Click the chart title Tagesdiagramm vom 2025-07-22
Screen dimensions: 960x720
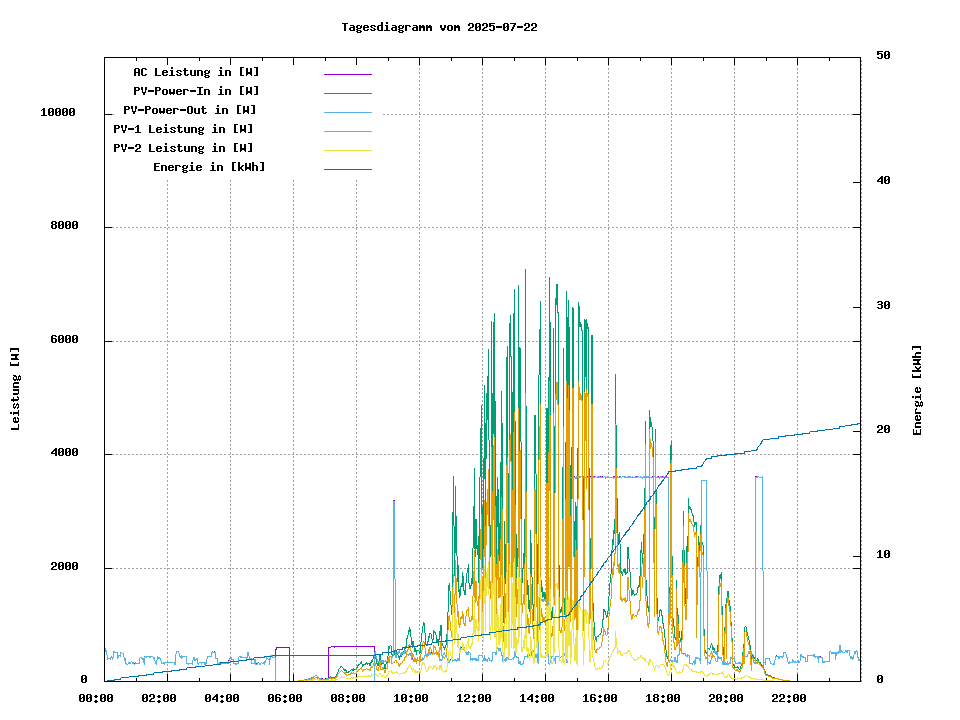point(439,27)
